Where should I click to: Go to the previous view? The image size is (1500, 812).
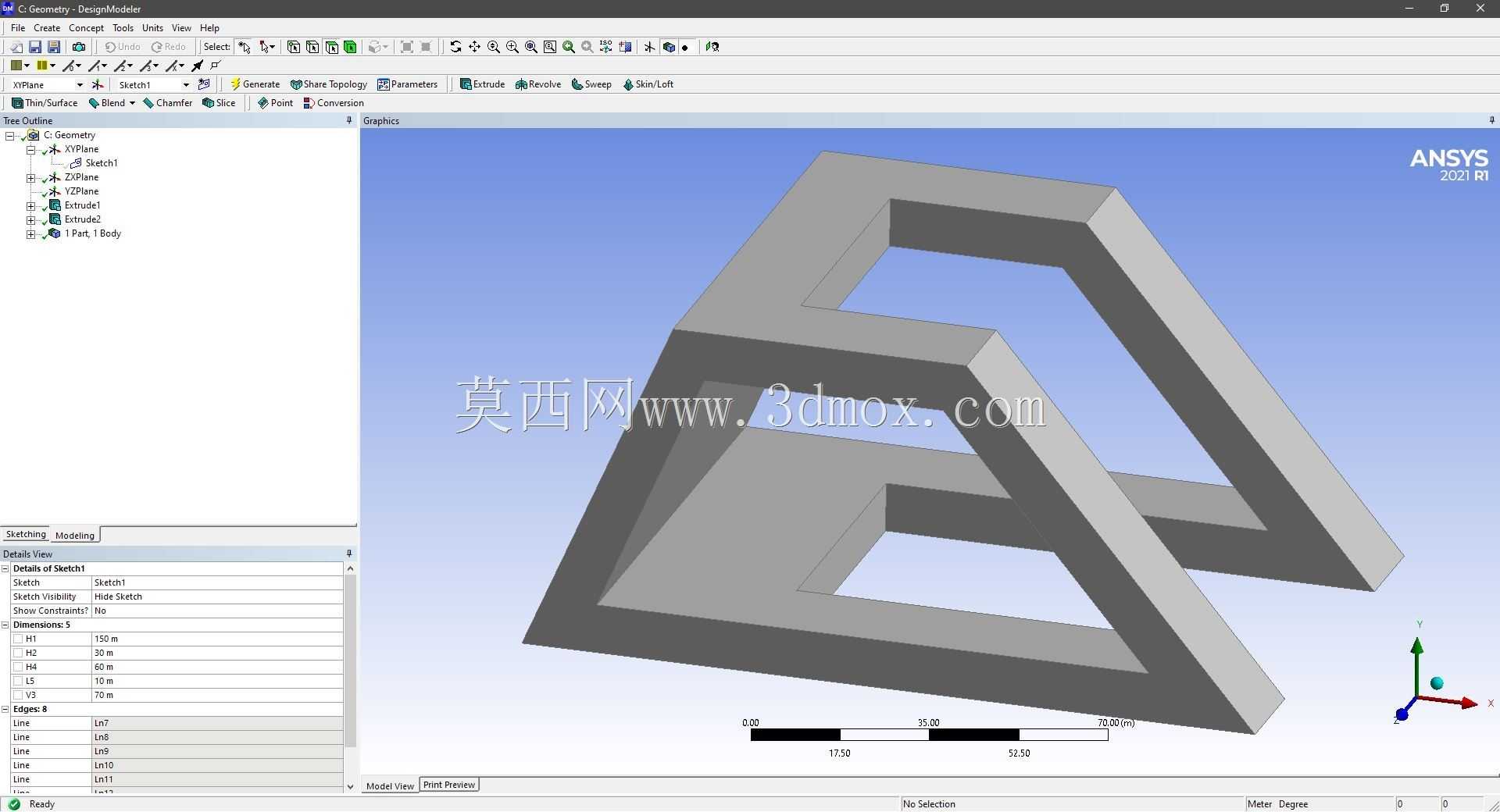[x=569, y=47]
